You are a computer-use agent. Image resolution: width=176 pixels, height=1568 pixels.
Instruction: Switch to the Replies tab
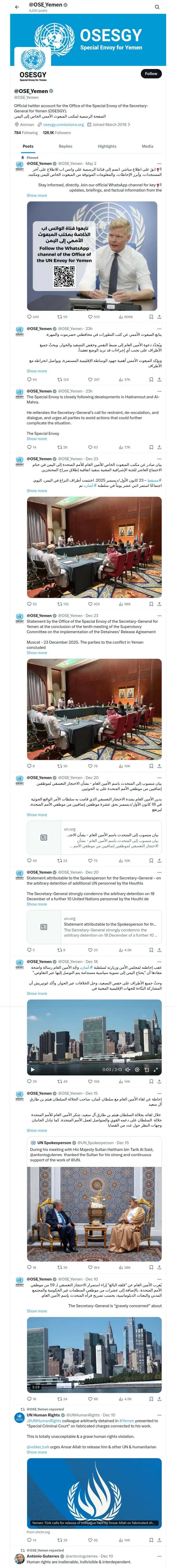65,146
